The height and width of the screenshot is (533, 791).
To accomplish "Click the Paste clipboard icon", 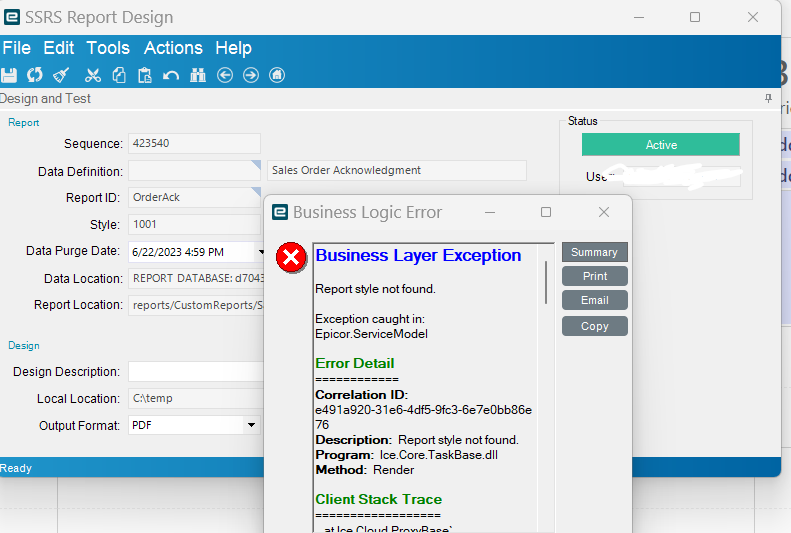I will click(x=145, y=76).
